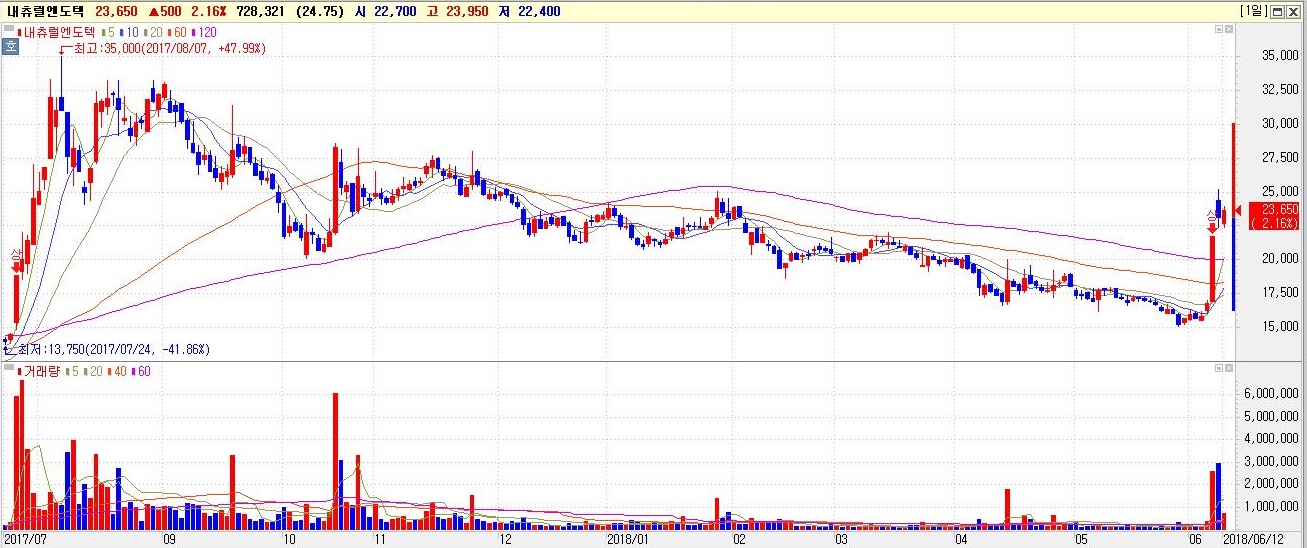Select the 20-day price moving average legend
The height and width of the screenshot is (548, 1307).
coord(153,32)
